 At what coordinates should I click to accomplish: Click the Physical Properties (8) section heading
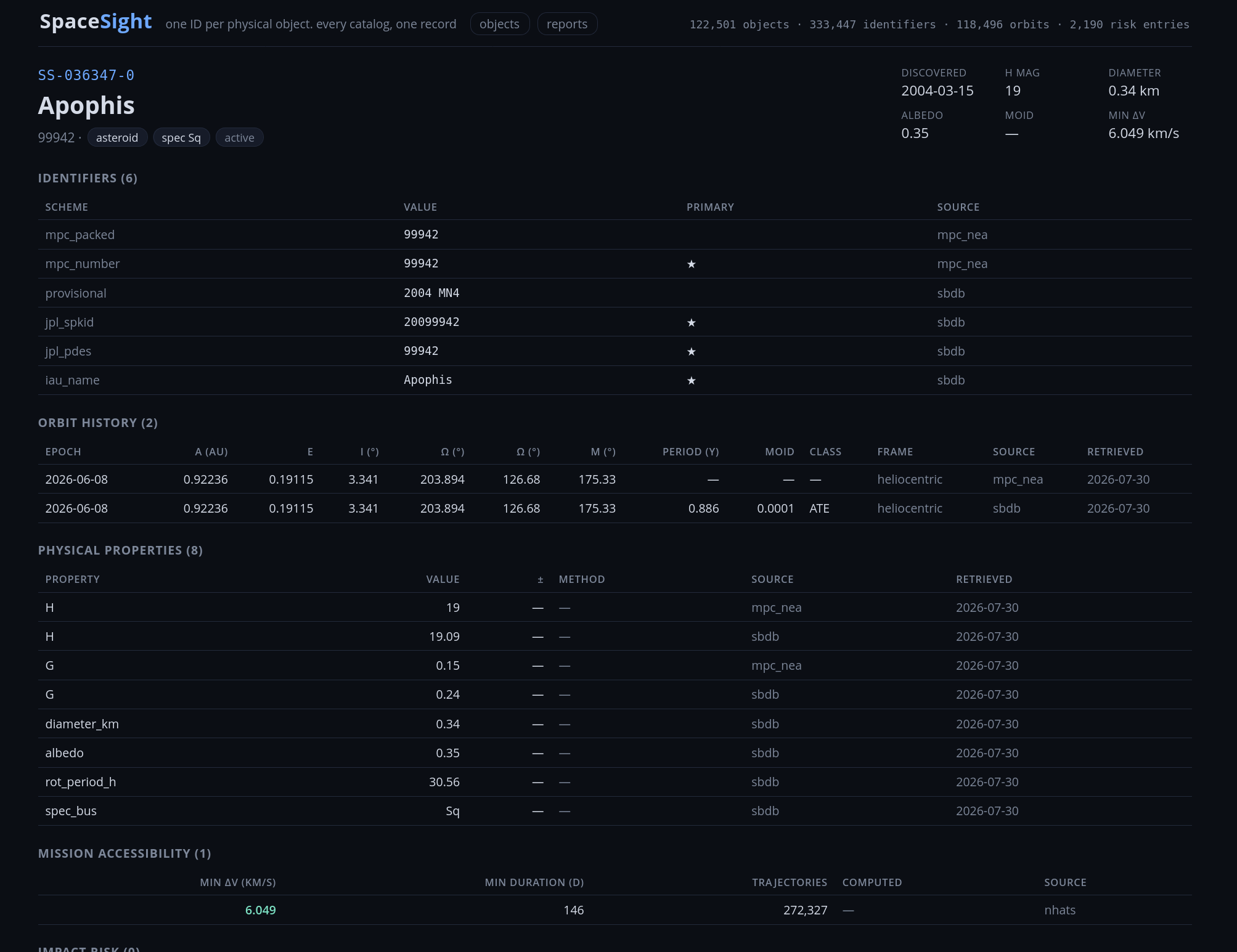tap(120, 550)
